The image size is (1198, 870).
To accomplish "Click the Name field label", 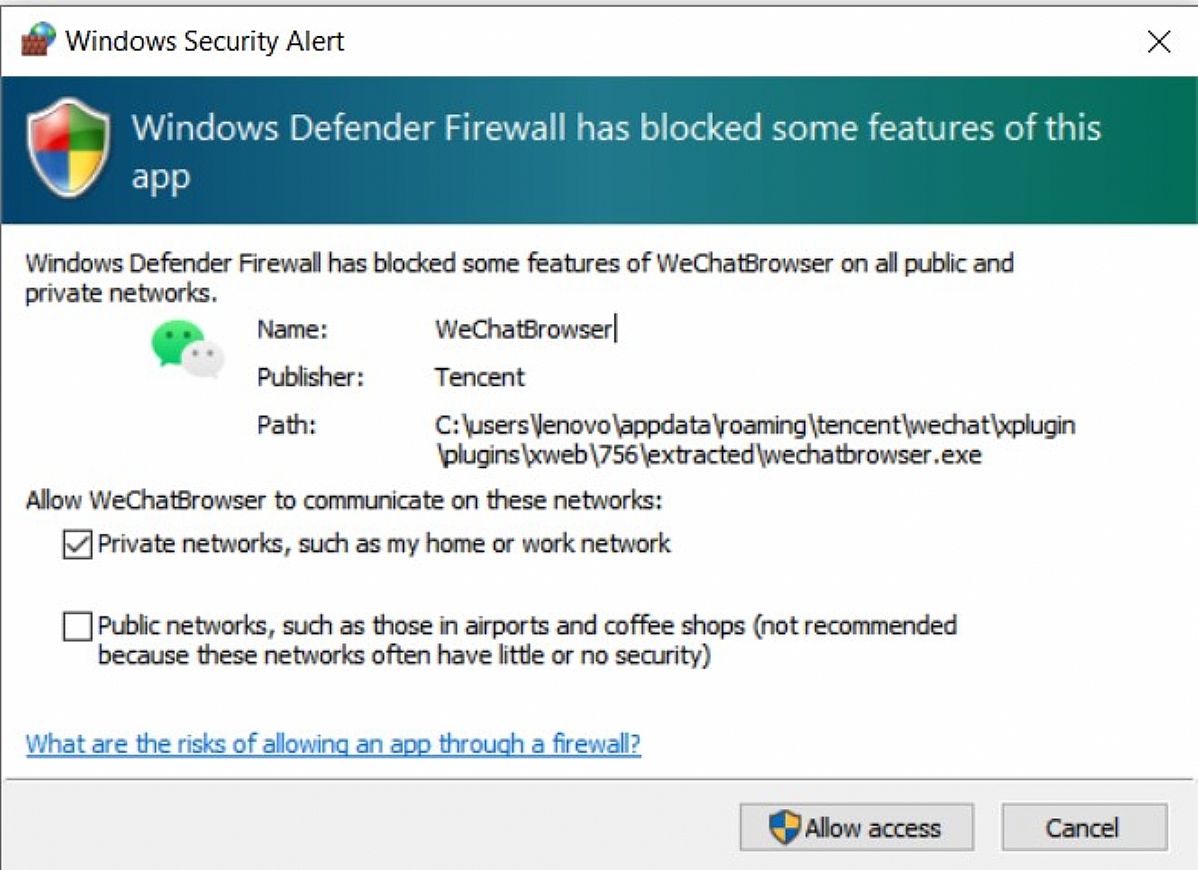I will click(292, 329).
